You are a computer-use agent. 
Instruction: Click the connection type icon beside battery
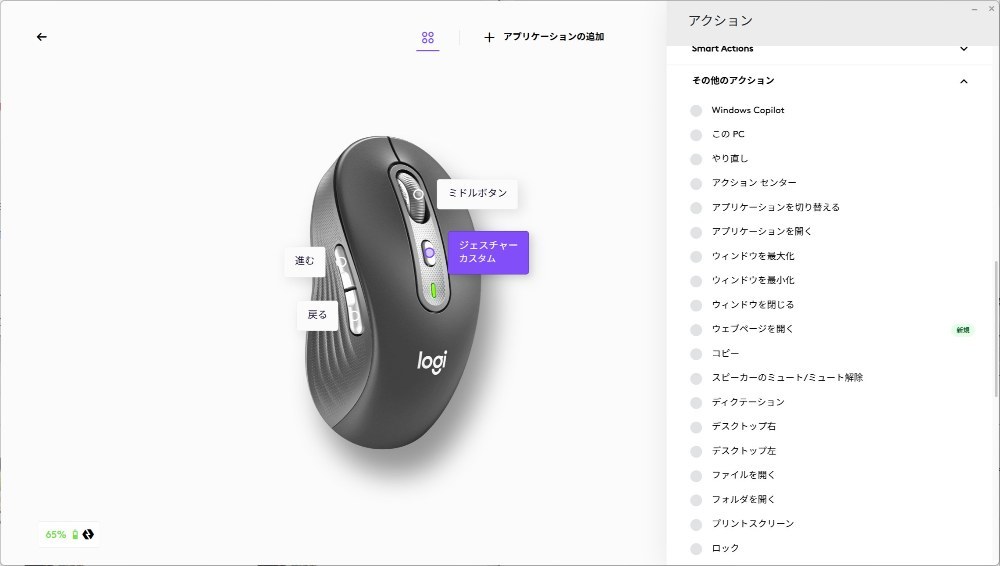point(88,534)
